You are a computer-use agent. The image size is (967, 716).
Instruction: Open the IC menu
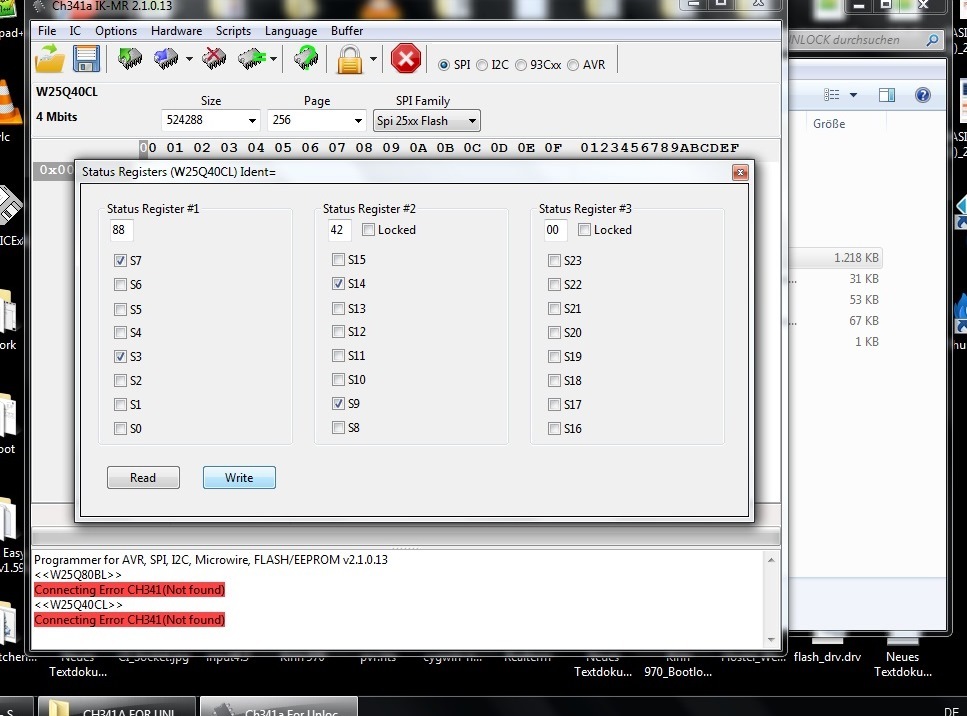pyautogui.click(x=75, y=31)
